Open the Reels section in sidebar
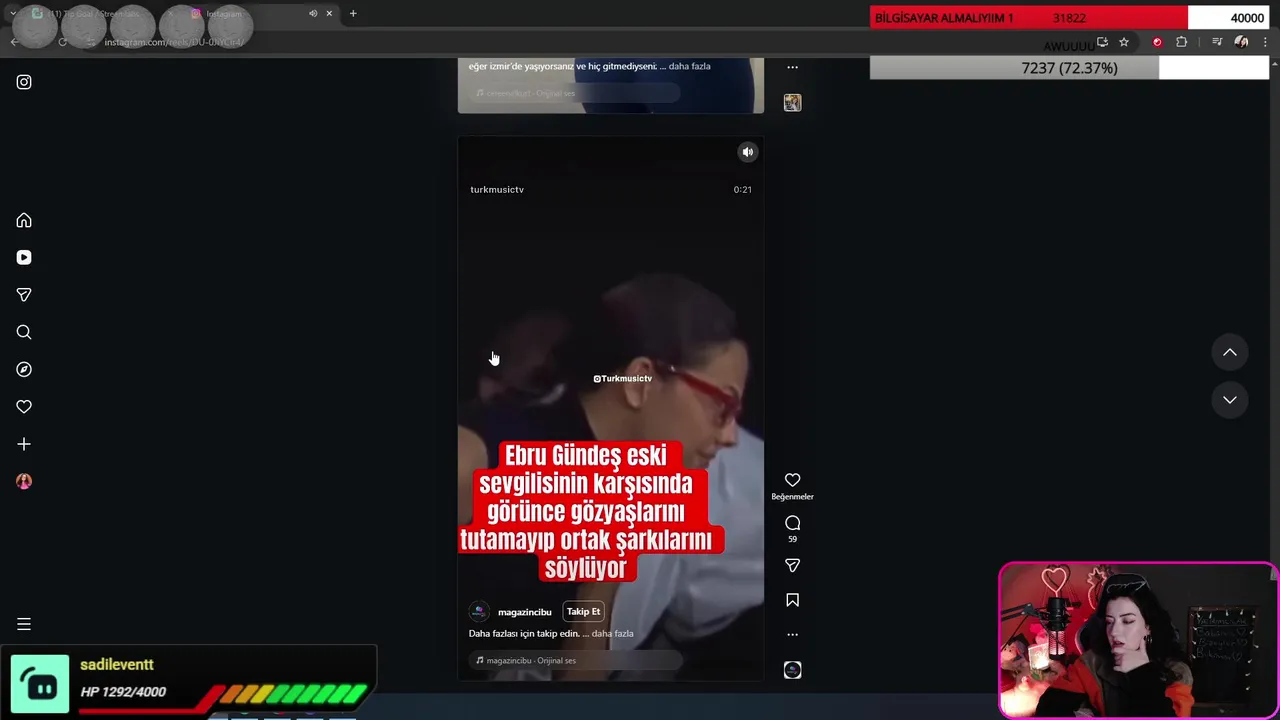 click(x=24, y=257)
